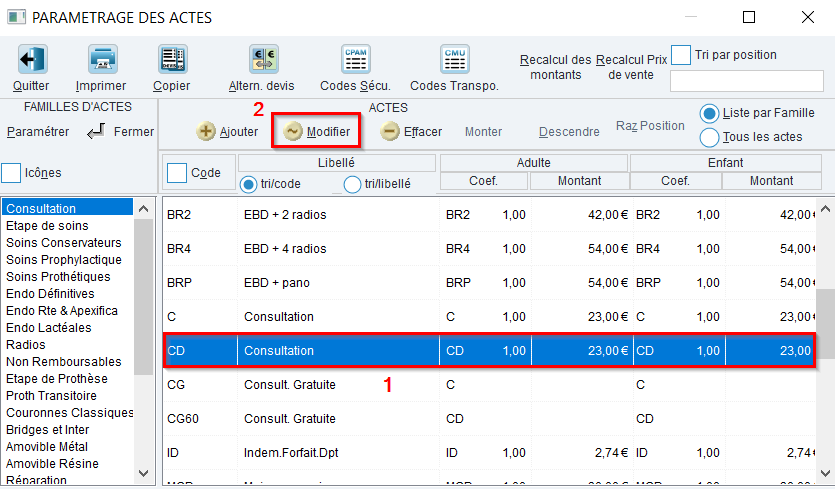Screen dimensions: 835x489
Task: Click the Modifier round icon
Action: pos(292,131)
